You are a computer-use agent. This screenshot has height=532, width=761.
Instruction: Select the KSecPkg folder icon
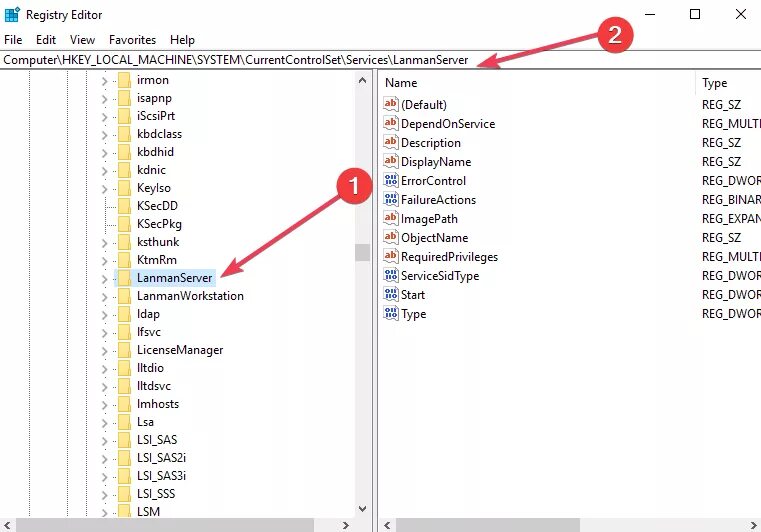click(124, 224)
